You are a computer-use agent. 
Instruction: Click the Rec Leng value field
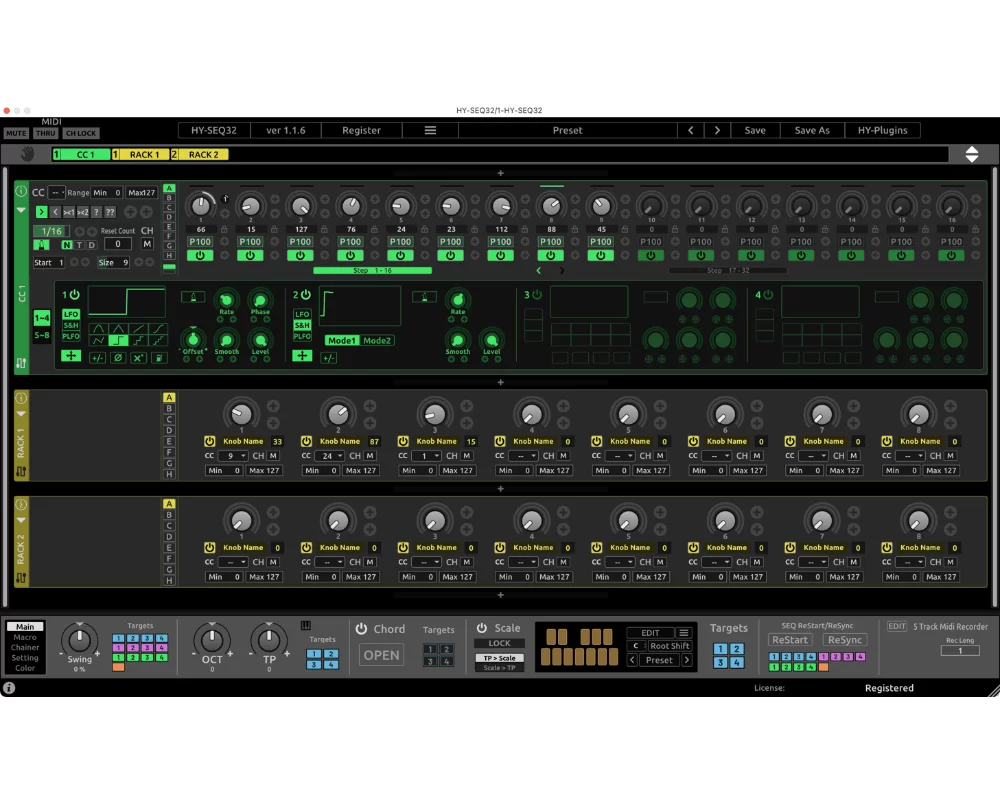[960, 651]
